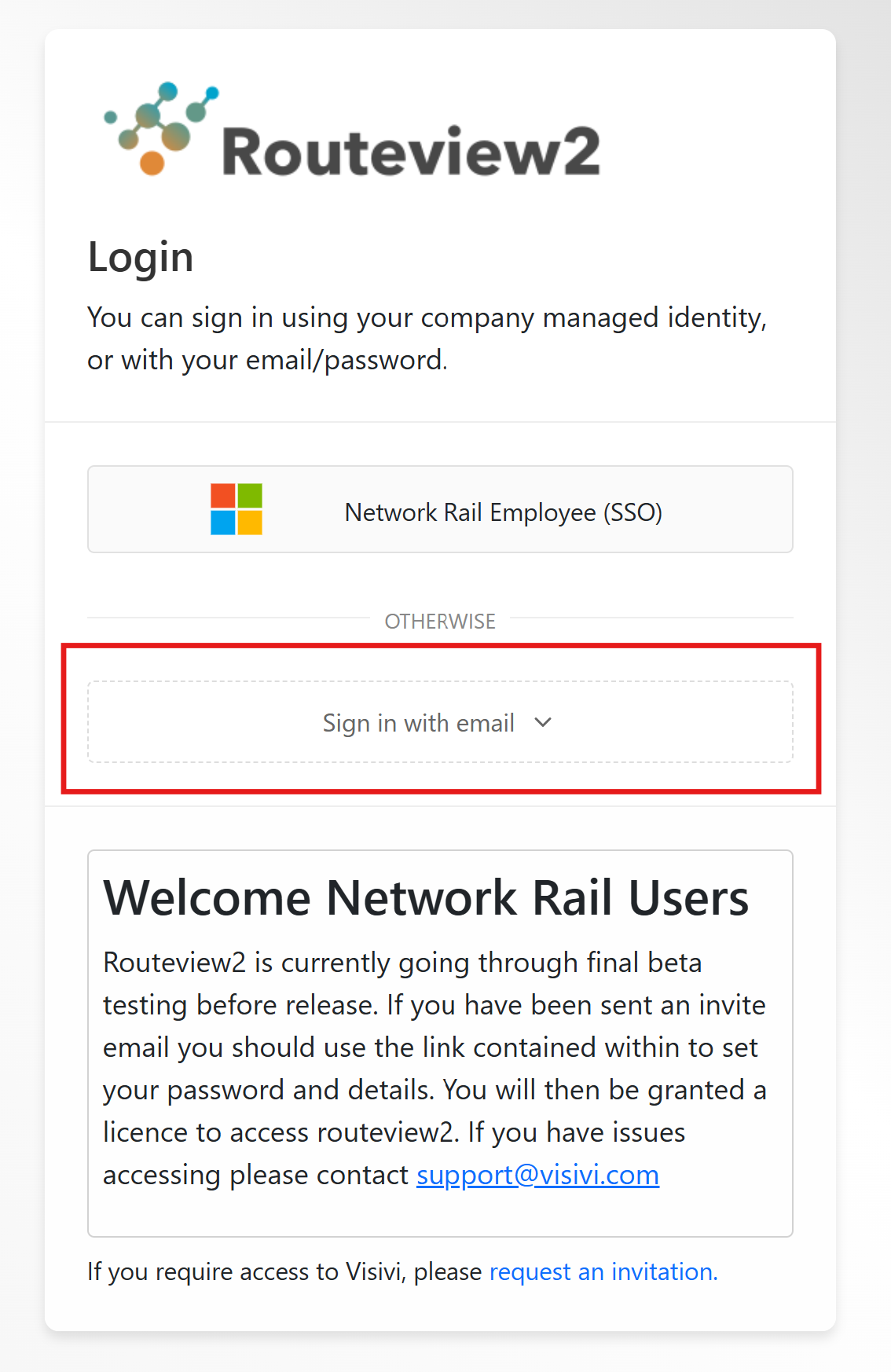
Task: Click the orange dot in the Routeview2 logo
Action: tap(152, 163)
